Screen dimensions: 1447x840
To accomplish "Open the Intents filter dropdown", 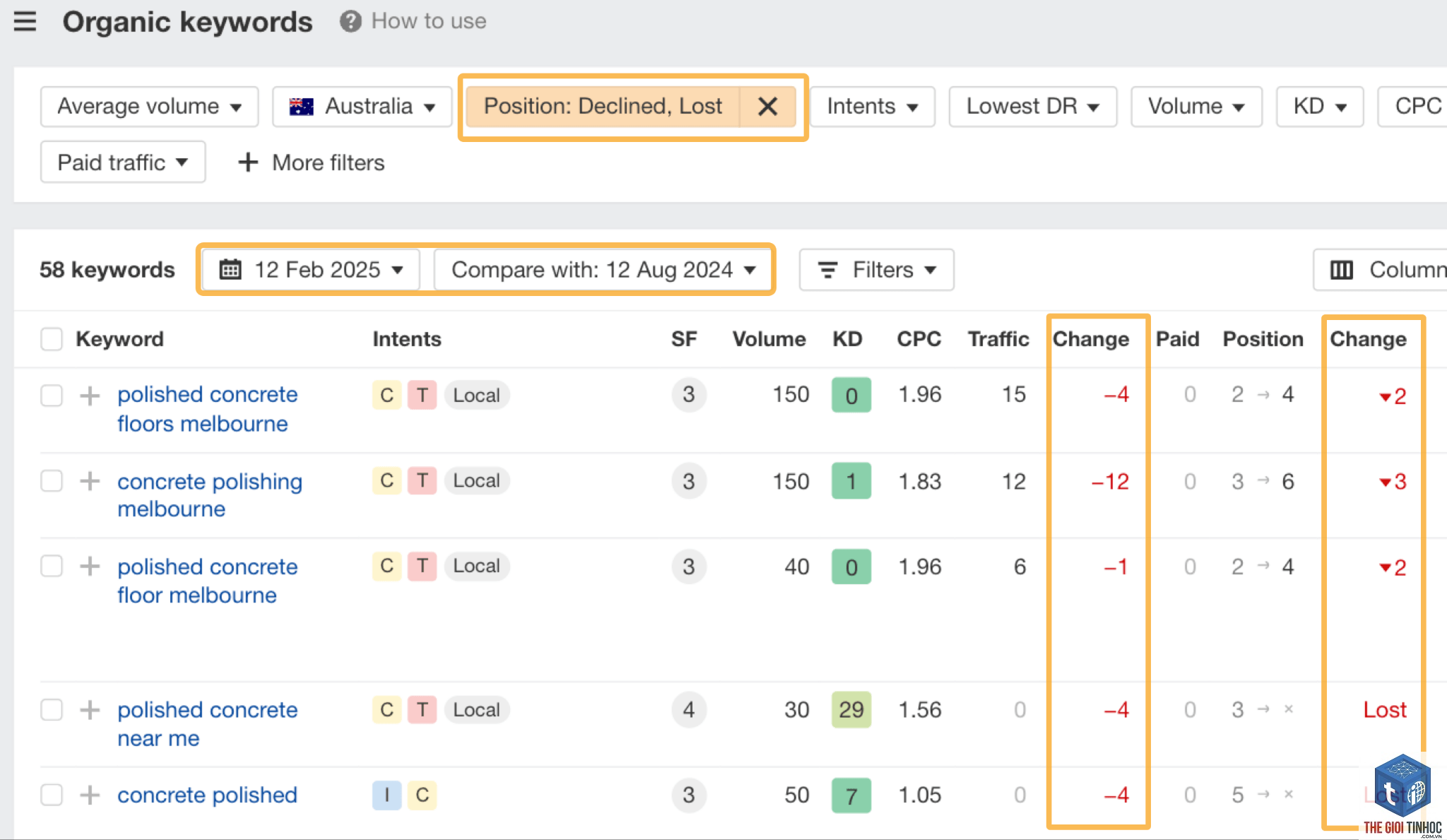I will point(873,107).
